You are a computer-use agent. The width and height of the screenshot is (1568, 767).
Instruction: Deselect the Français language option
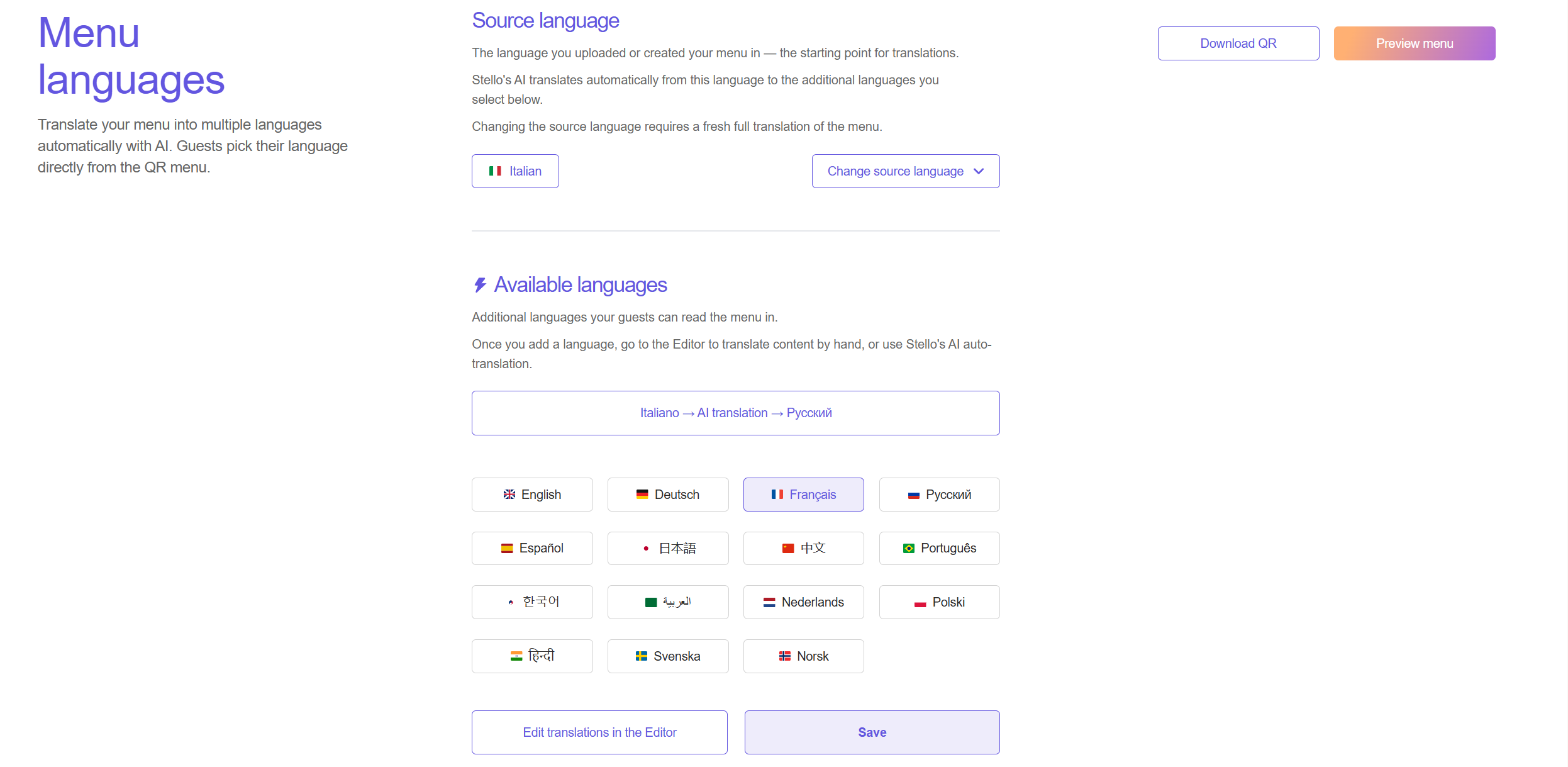click(x=803, y=495)
